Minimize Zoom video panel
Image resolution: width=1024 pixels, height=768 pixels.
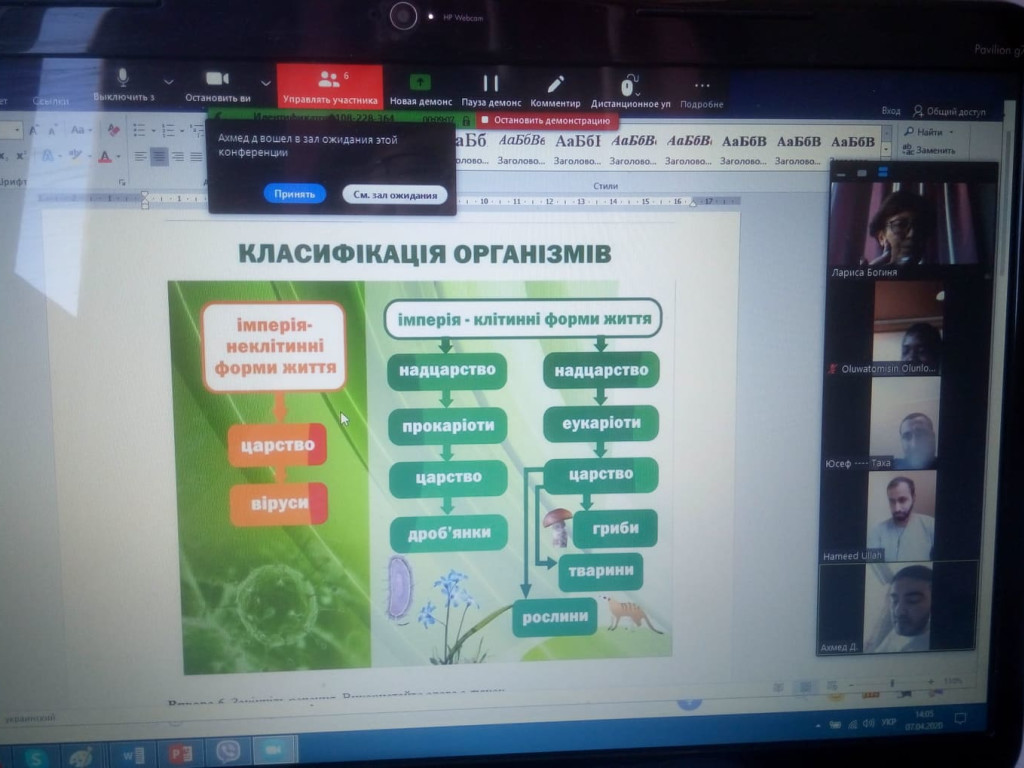[x=842, y=174]
